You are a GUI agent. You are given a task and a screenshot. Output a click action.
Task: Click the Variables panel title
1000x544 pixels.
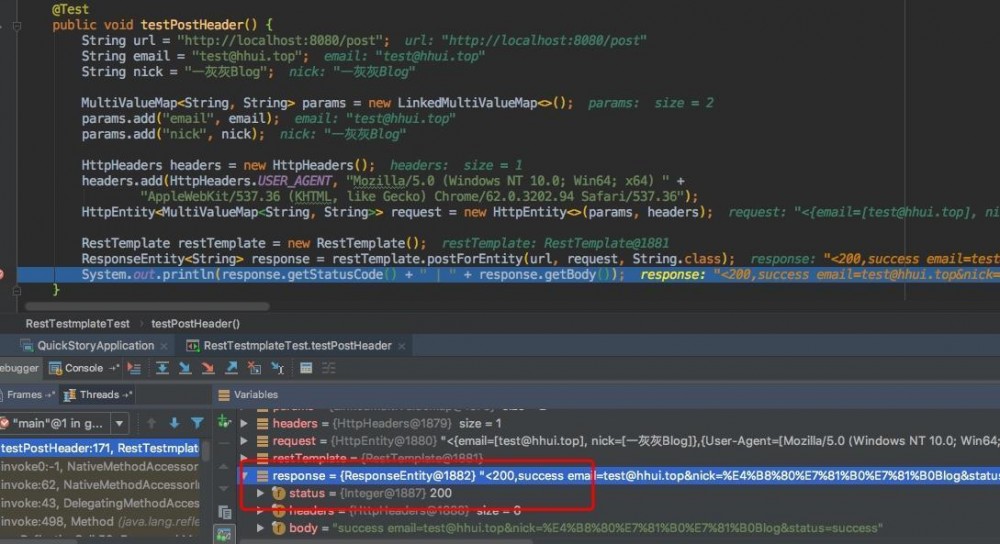[x=256, y=395]
